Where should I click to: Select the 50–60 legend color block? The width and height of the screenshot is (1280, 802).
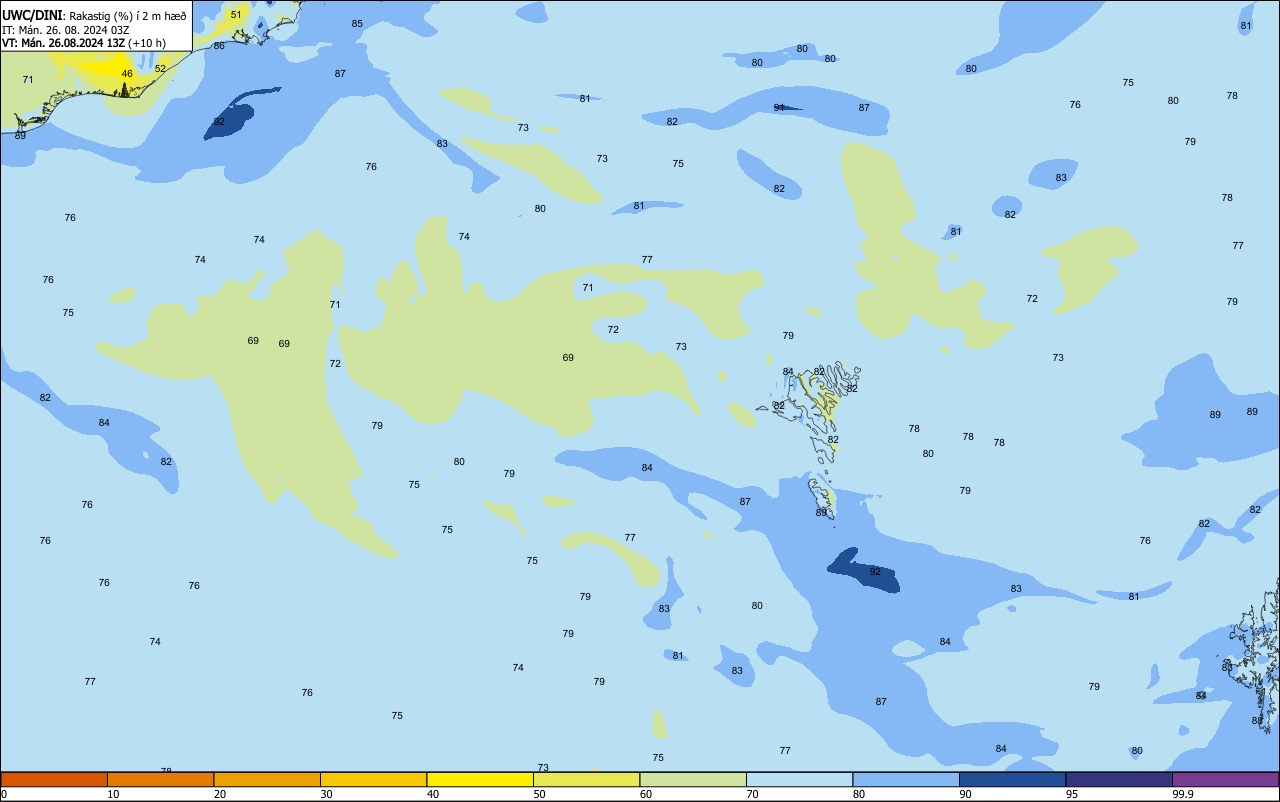pyautogui.click(x=586, y=779)
